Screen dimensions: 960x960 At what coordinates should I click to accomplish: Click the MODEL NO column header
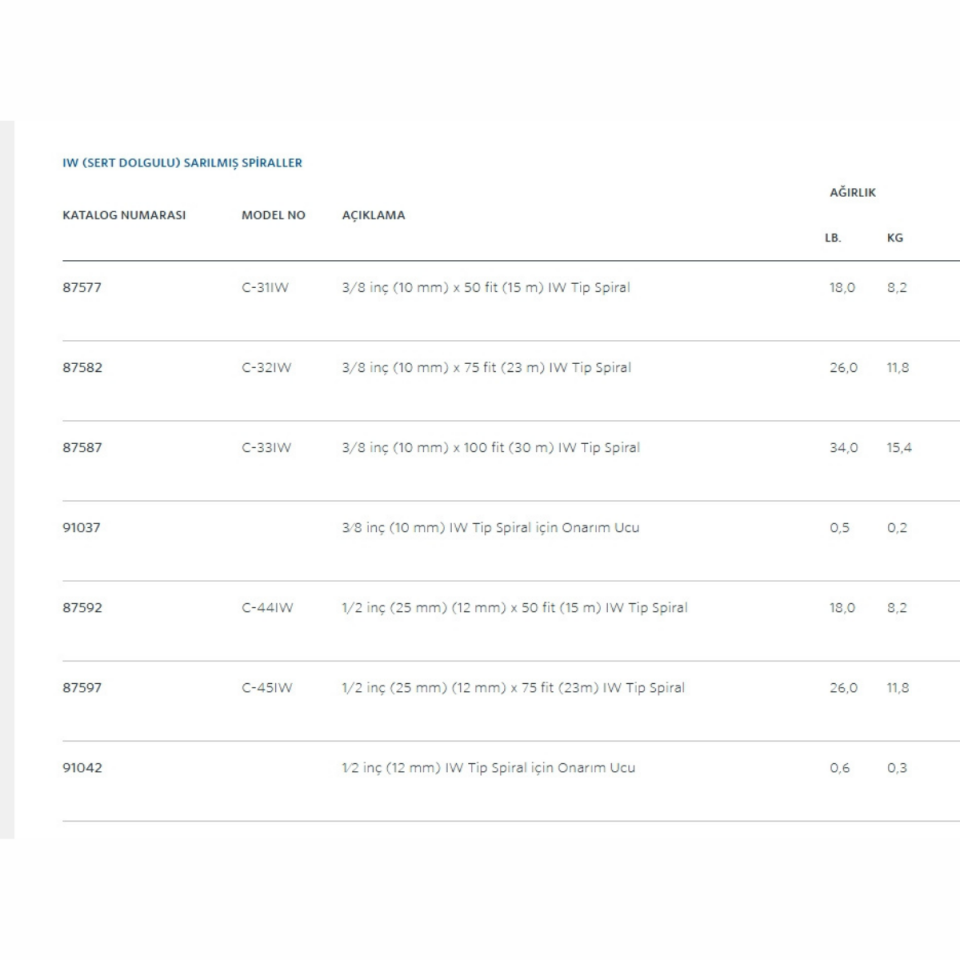[x=273, y=215]
